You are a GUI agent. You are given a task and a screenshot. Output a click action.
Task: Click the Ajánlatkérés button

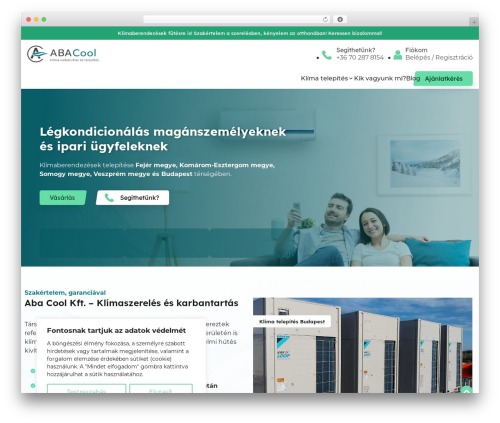[x=443, y=79]
